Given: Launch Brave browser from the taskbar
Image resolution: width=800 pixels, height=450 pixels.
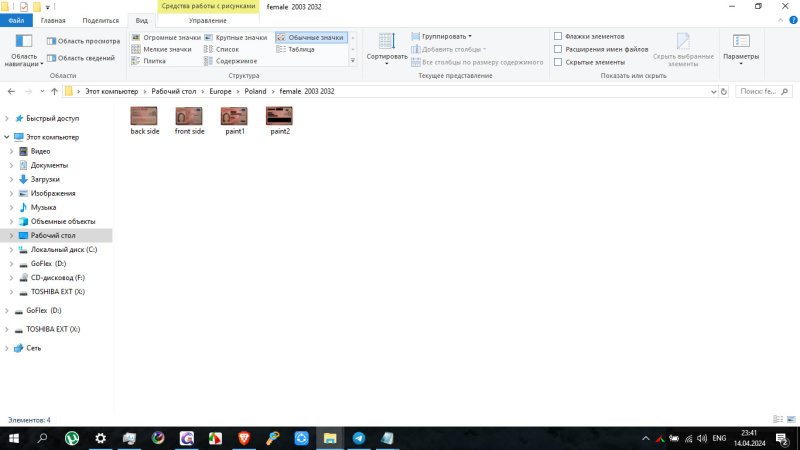Looking at the screenshot, I should [x=244, y=438].
